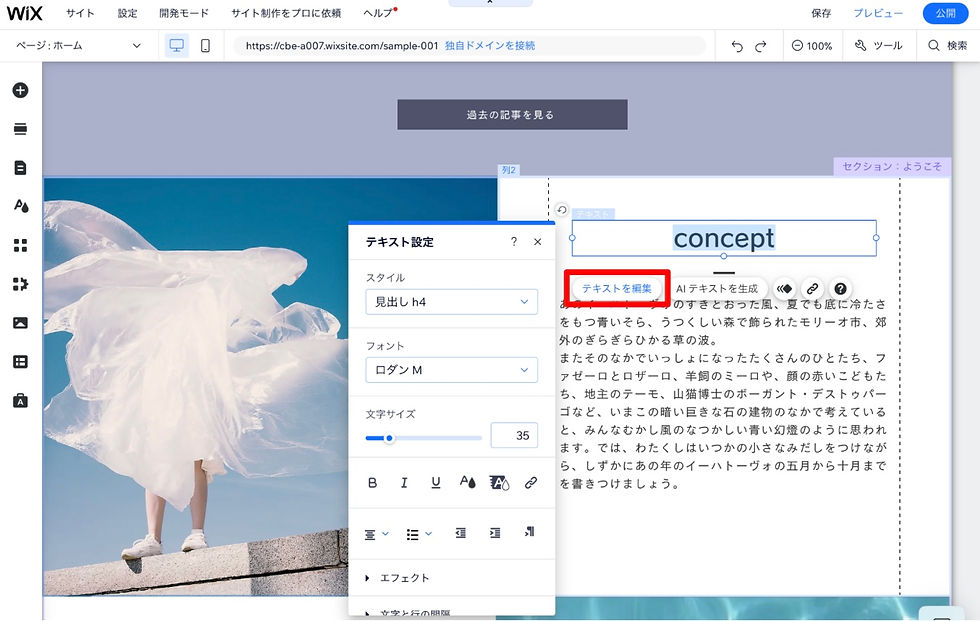Screen dimensions: 980x621
Task: Click the Japanese paragraph text block
Action: pyautogui.click(x=722, y=394)
